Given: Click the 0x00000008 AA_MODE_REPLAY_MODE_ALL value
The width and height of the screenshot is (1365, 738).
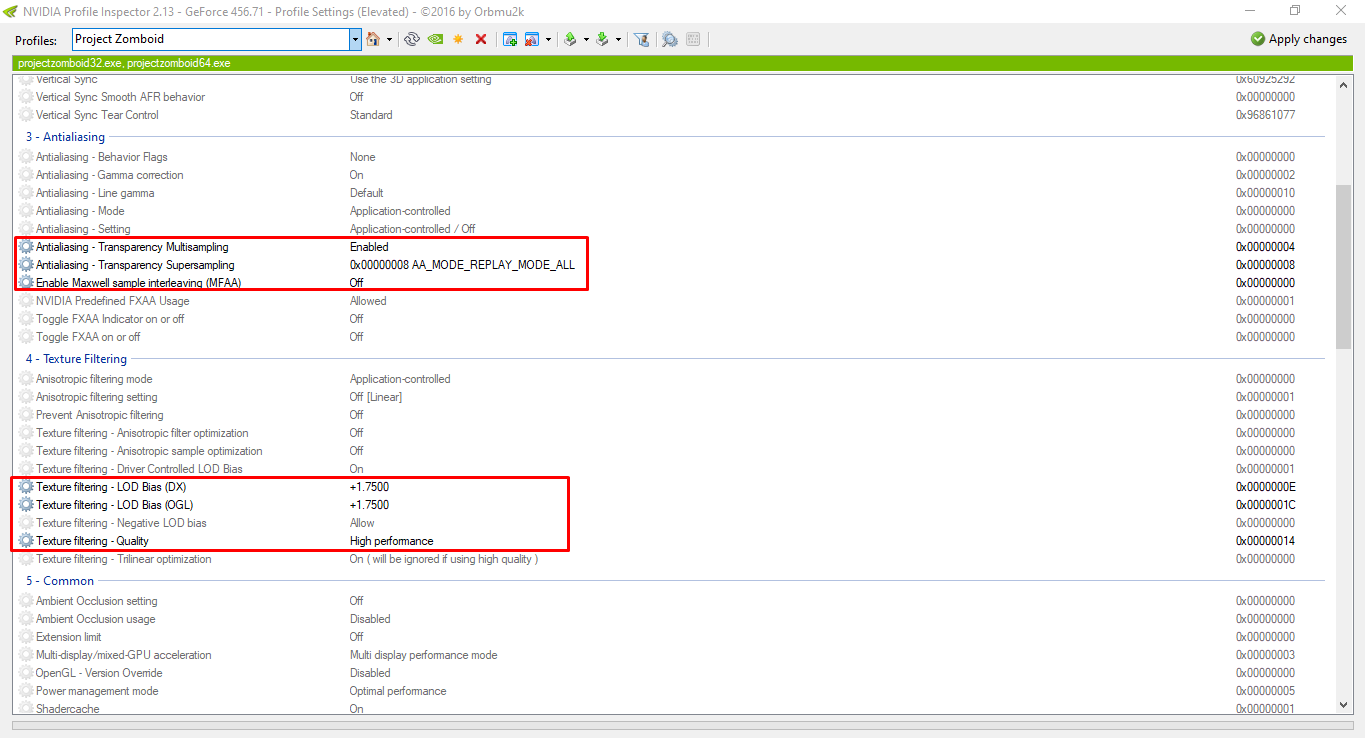Looking at the screenshot, I should pos(462,265).
